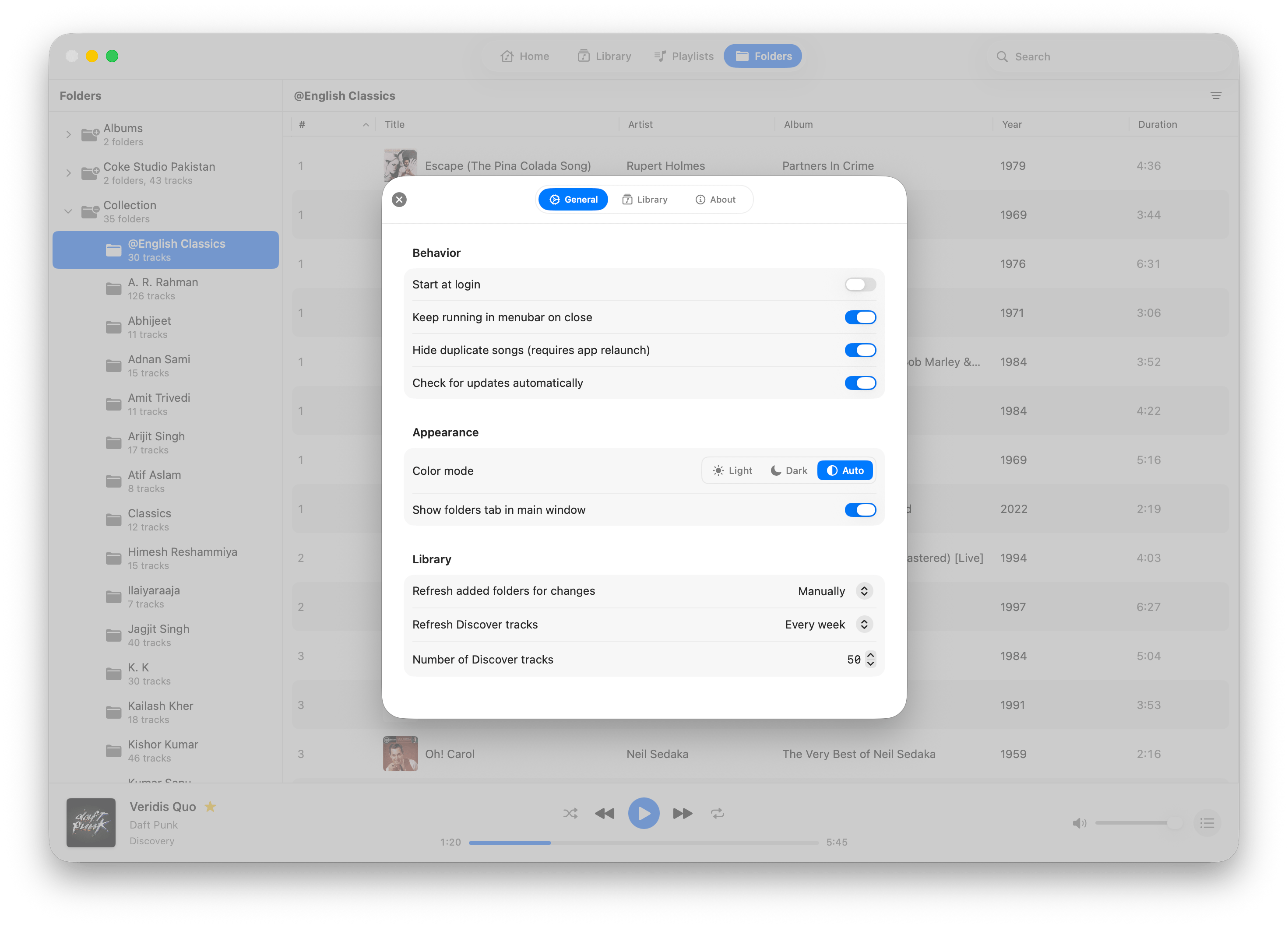Collapse the Collection folder chevron
The image size is (1288, 927).
(x=68, y=211)
